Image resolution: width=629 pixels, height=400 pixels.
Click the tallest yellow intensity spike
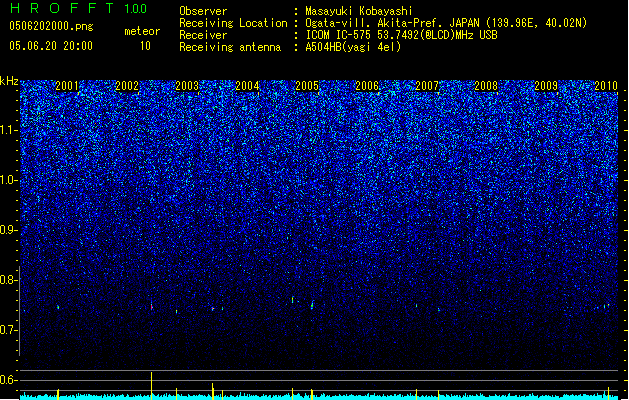[x=151, y=386]
